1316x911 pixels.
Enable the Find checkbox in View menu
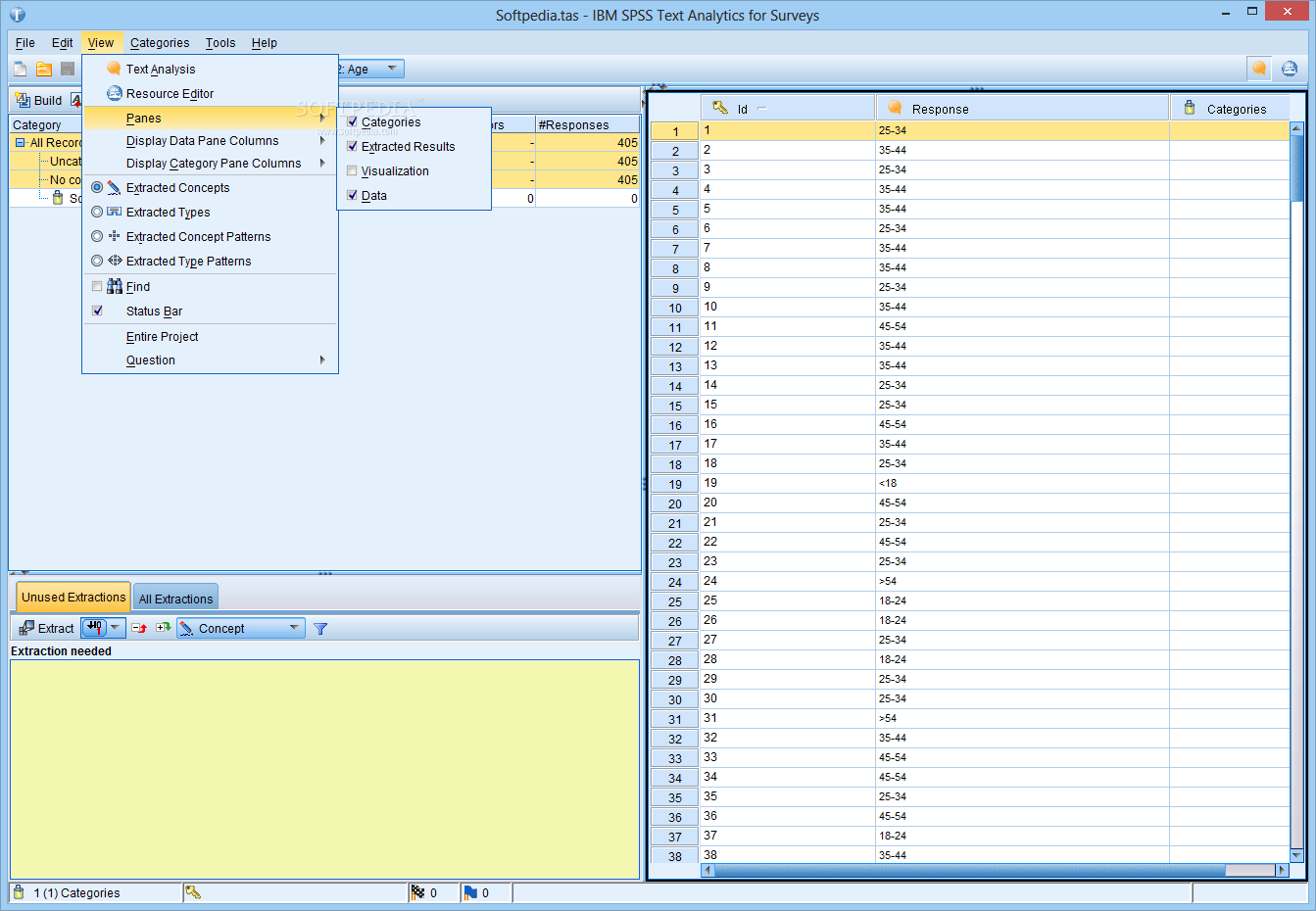click(97, 286)
